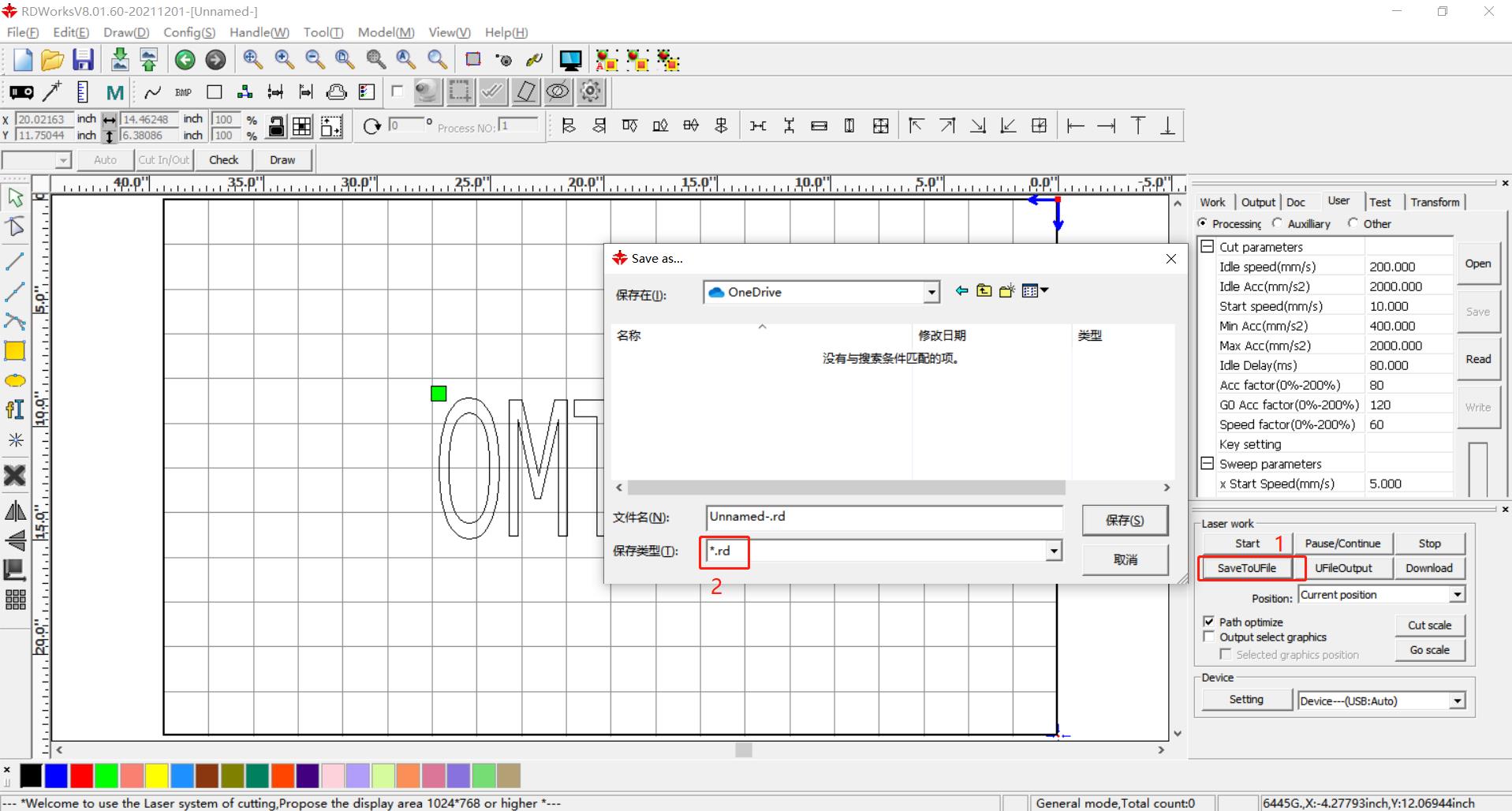This screenshot has height=811, width=1512.
Task: Pick the black color swatch
Action: 31,775
